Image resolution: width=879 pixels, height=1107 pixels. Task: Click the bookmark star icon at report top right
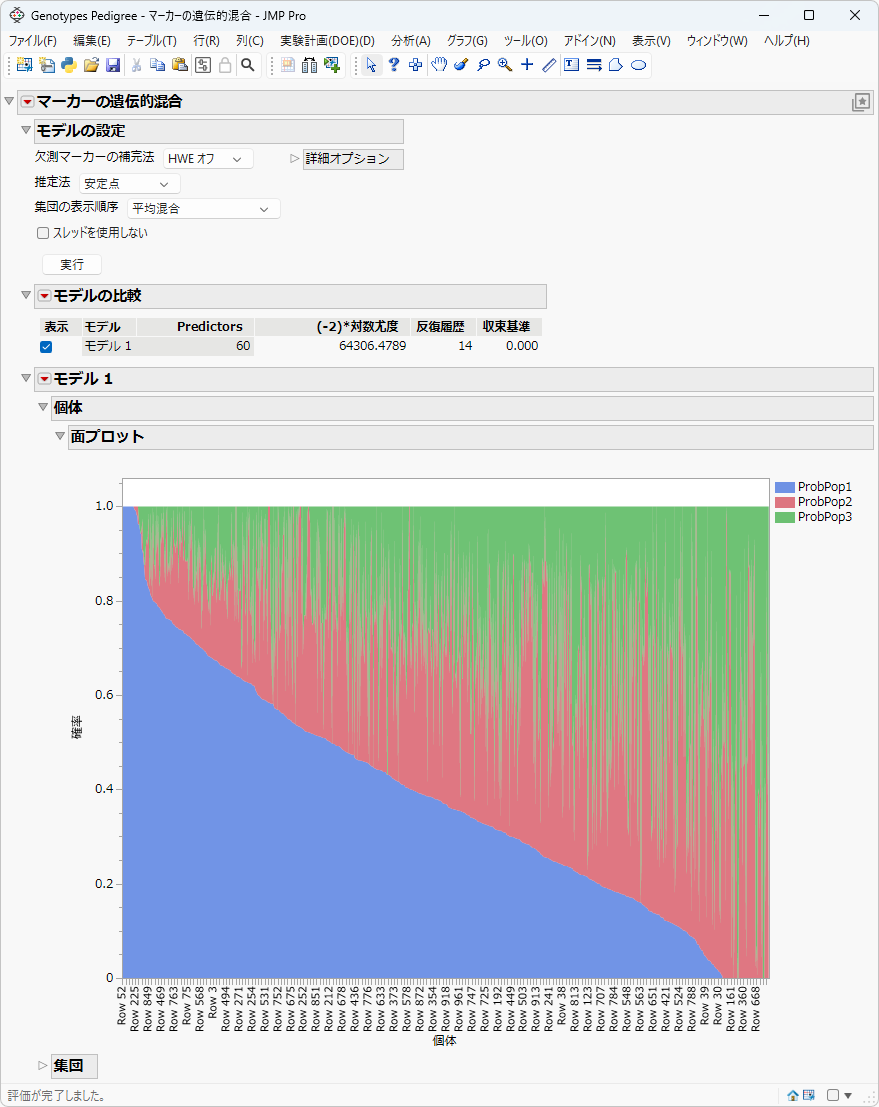click(861, 102)
